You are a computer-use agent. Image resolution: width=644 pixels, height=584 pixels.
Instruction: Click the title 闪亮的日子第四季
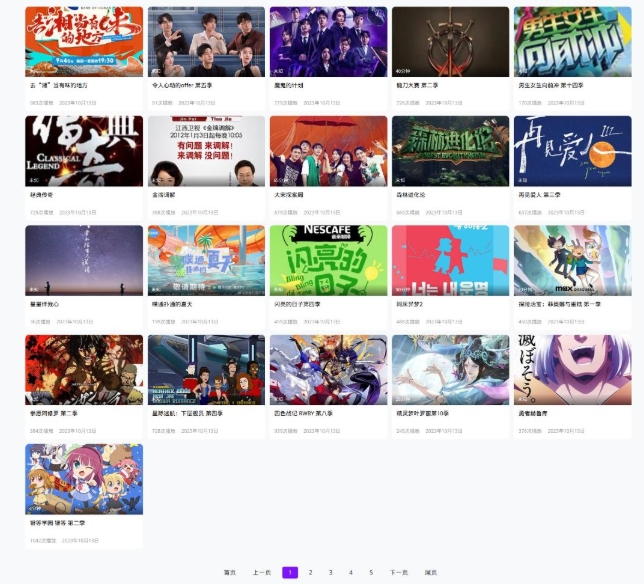click(x=297, y=304)
